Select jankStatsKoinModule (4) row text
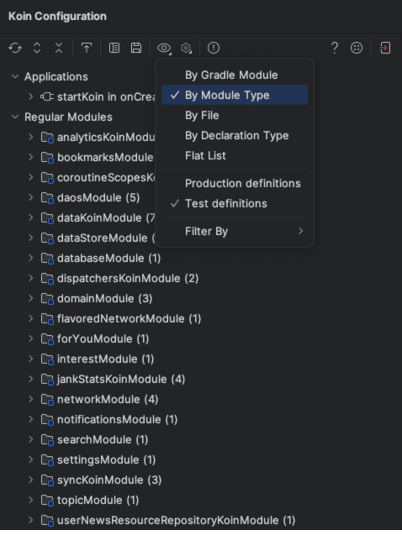The height and width of the screenshot is (534, 402). tap(121, 379)
